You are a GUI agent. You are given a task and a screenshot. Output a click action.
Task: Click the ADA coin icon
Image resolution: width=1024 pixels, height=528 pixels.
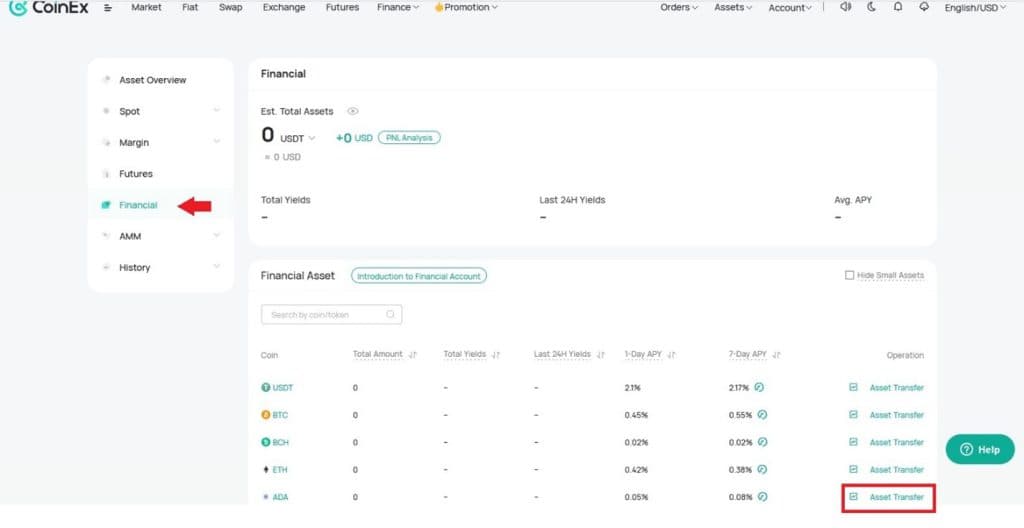(x=266, y=497)
